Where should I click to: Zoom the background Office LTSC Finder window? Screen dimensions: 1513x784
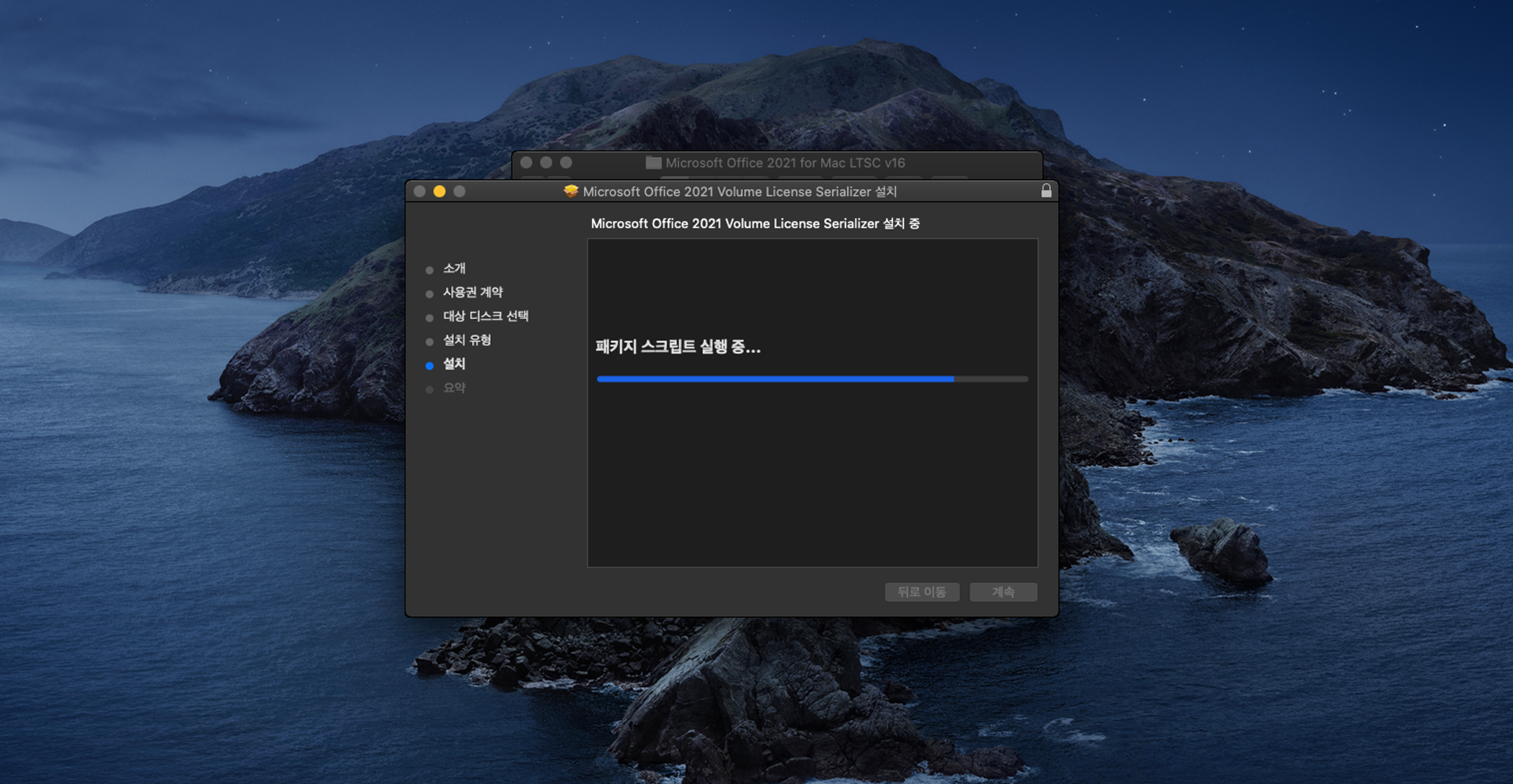pos(566,163)
